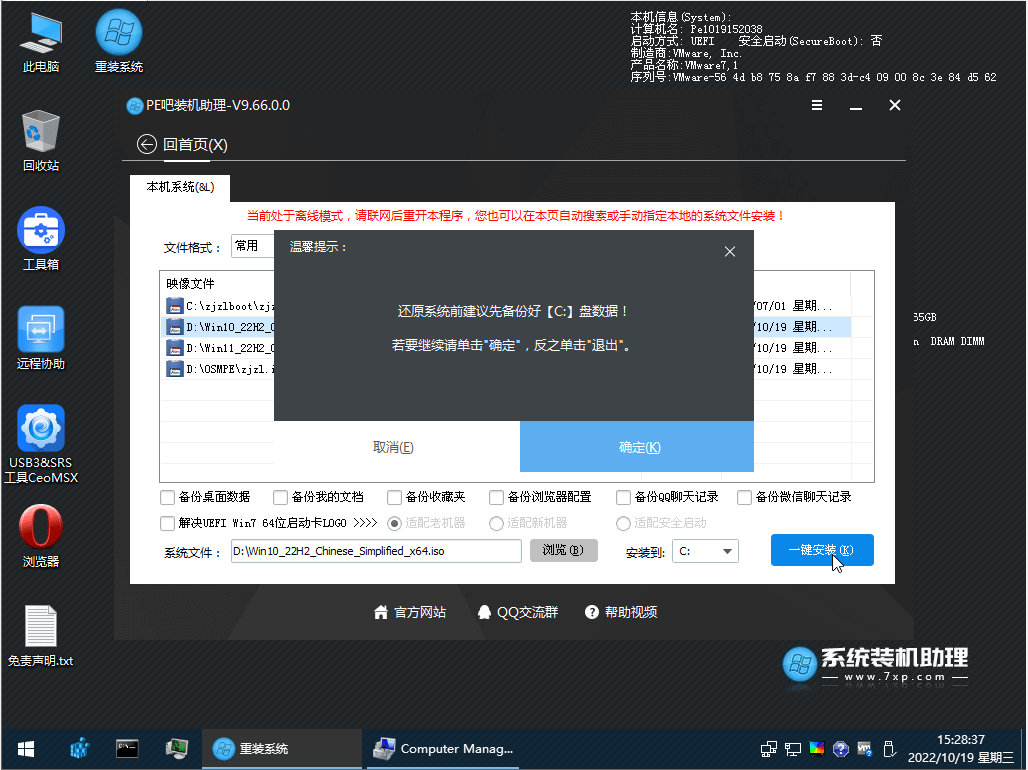Click 取消(E) to cancel the dialog

(393, 447)
